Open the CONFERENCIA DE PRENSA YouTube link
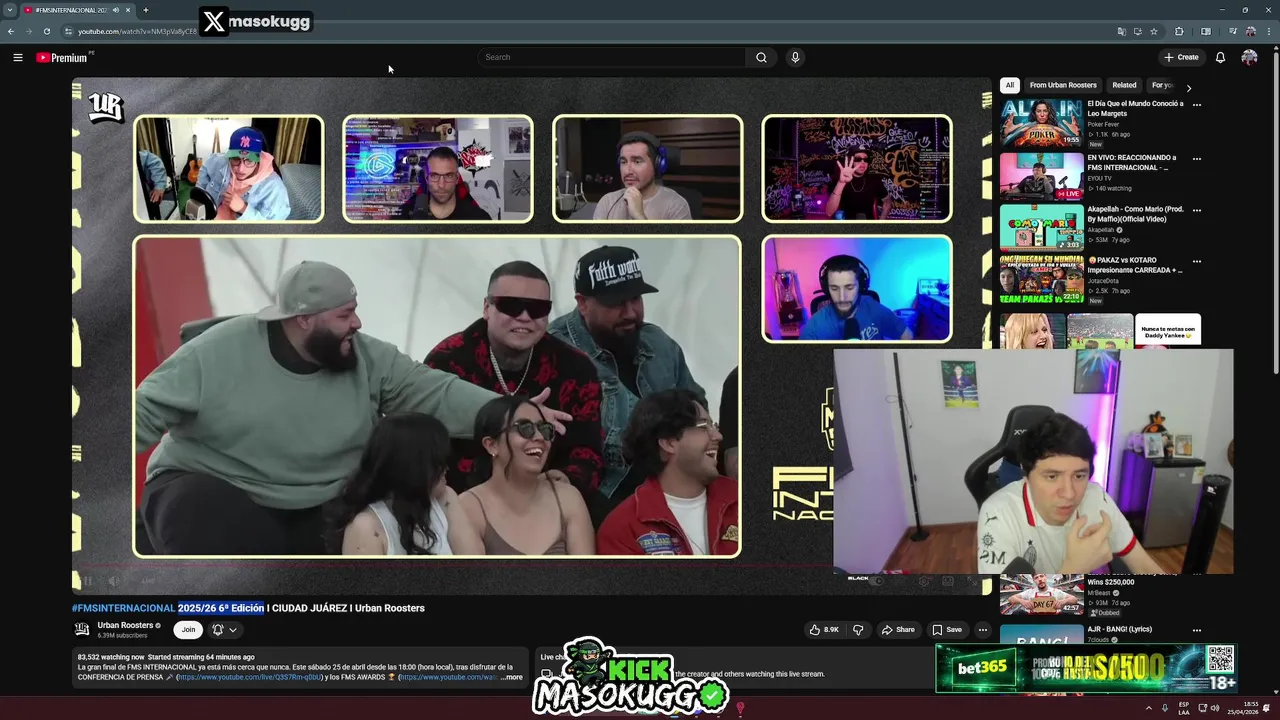 (250, 677)
